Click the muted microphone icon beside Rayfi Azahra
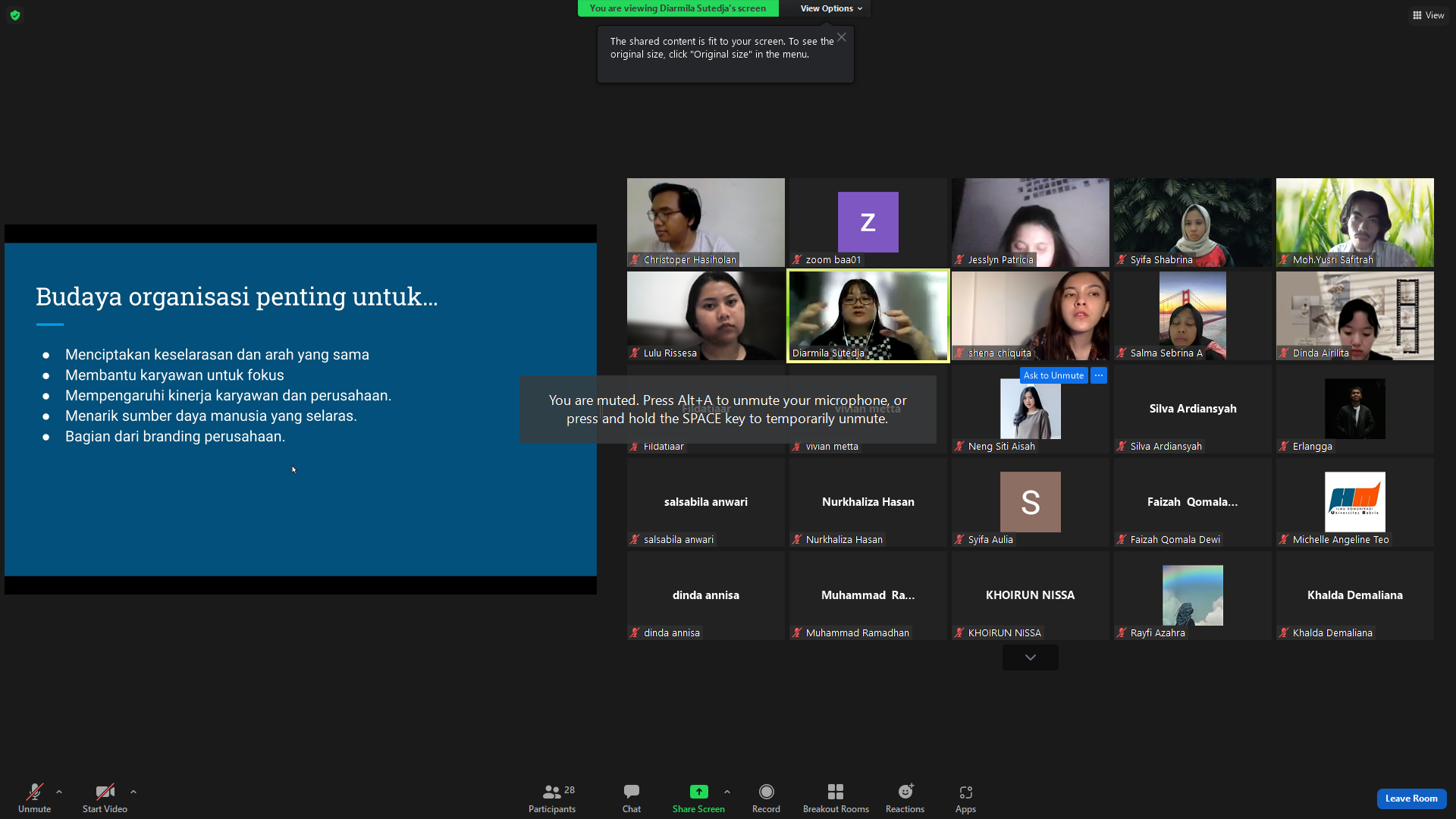 [1122, 632]
